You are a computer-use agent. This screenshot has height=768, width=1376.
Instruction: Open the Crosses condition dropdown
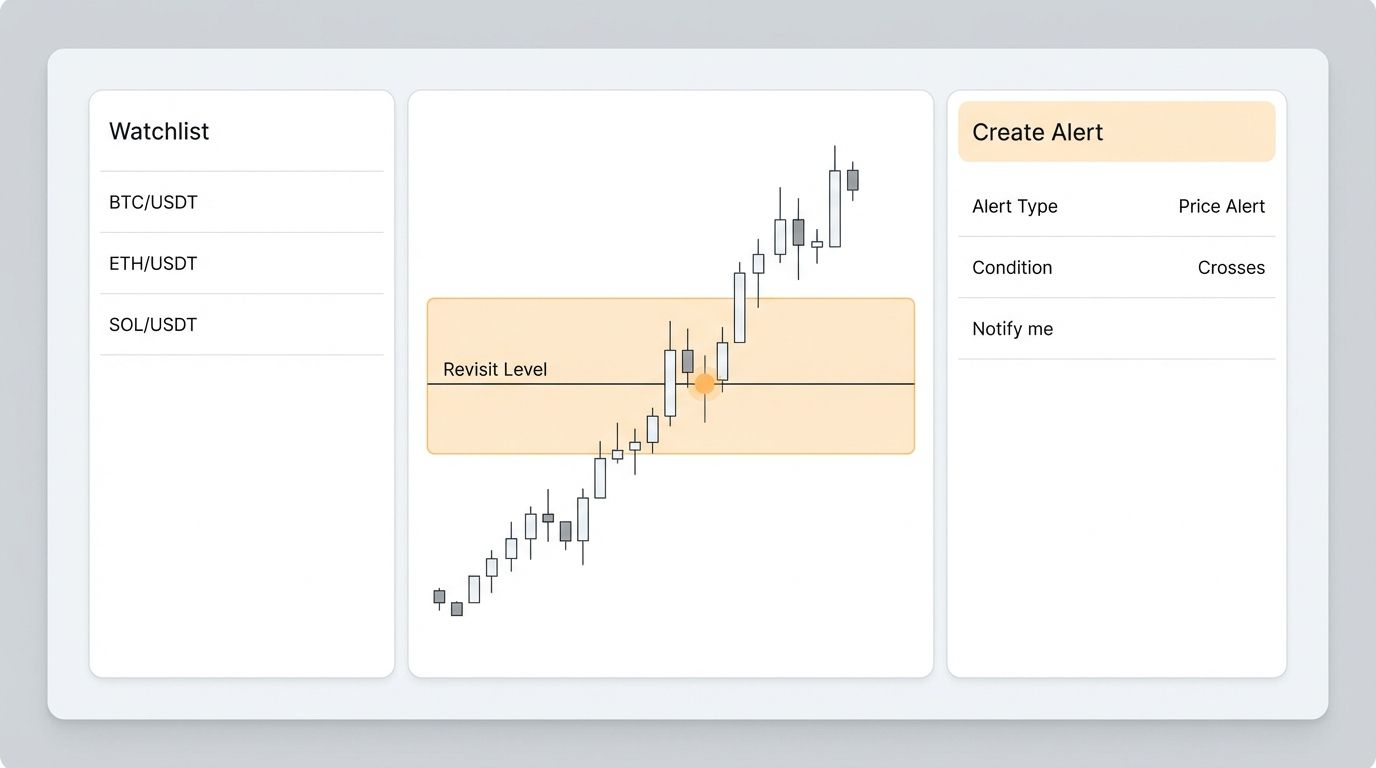pos(1231,267)
